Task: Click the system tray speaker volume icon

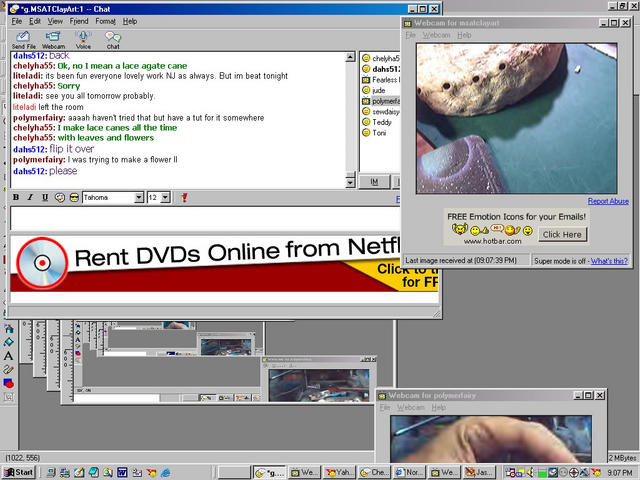Action: [x=531, y=473]
